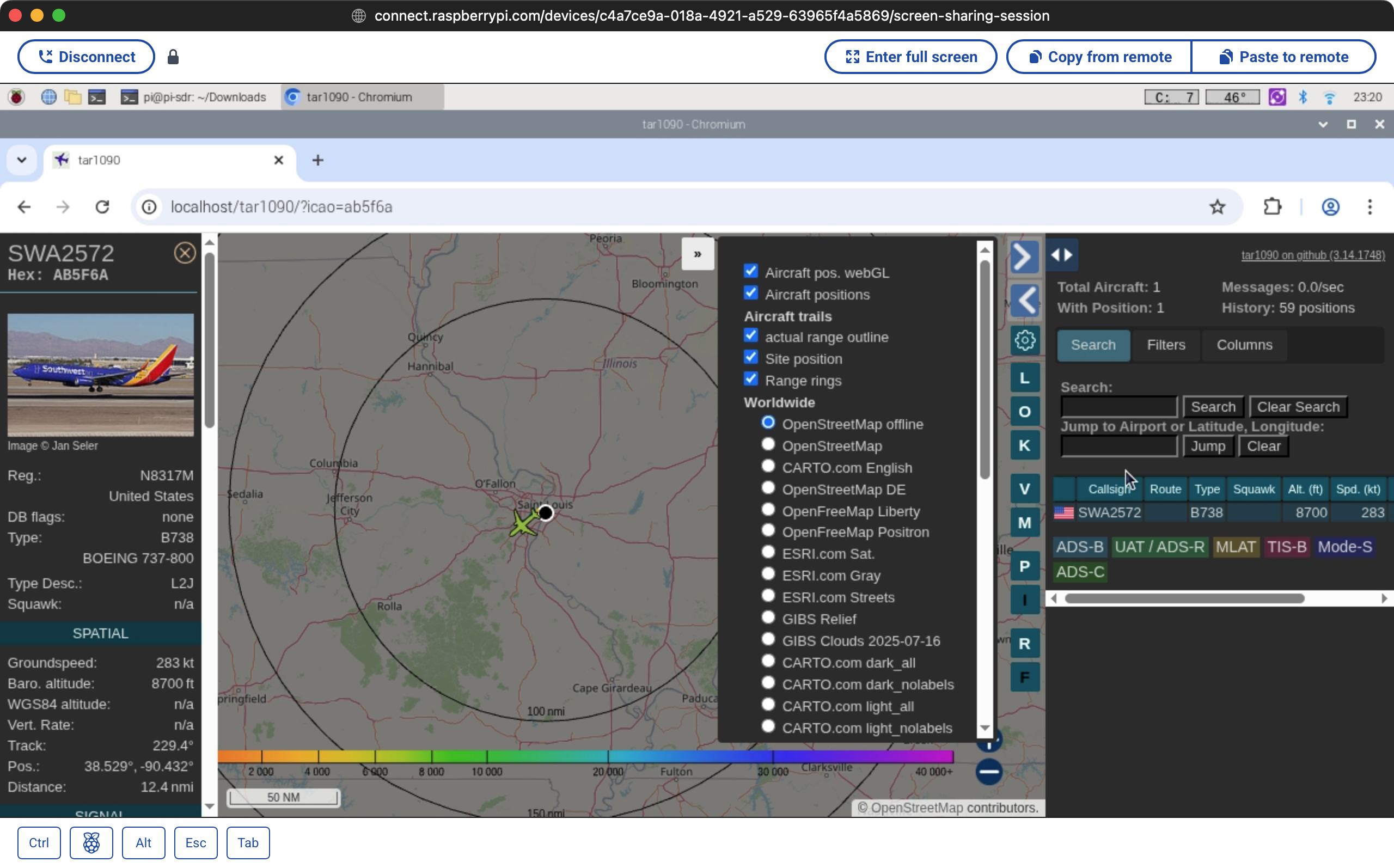Viewport: 1394px width, 868px height.
Task: Click the WiFi tray icon
Action: pyautogui.click(x=1329, y=97)
